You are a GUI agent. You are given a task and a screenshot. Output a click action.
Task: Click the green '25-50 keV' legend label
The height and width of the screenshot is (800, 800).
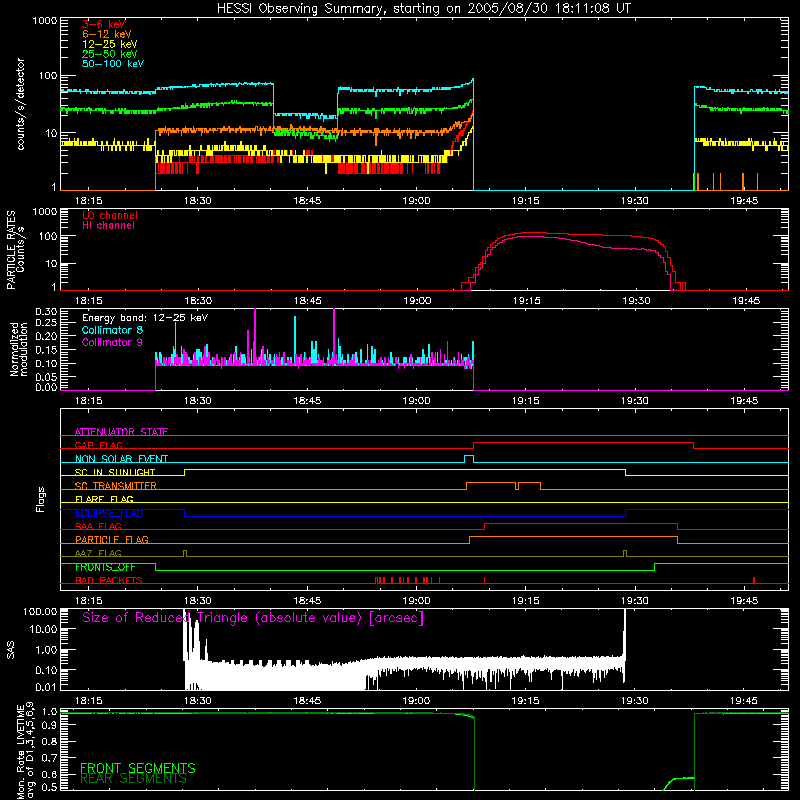point(110,54)
